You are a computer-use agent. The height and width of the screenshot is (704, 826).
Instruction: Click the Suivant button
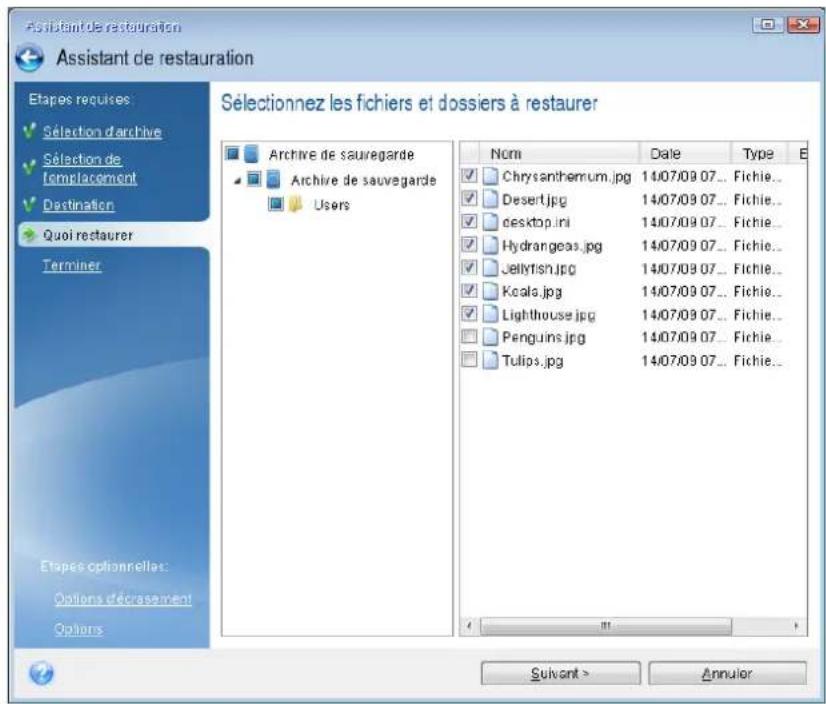point(560,673)
